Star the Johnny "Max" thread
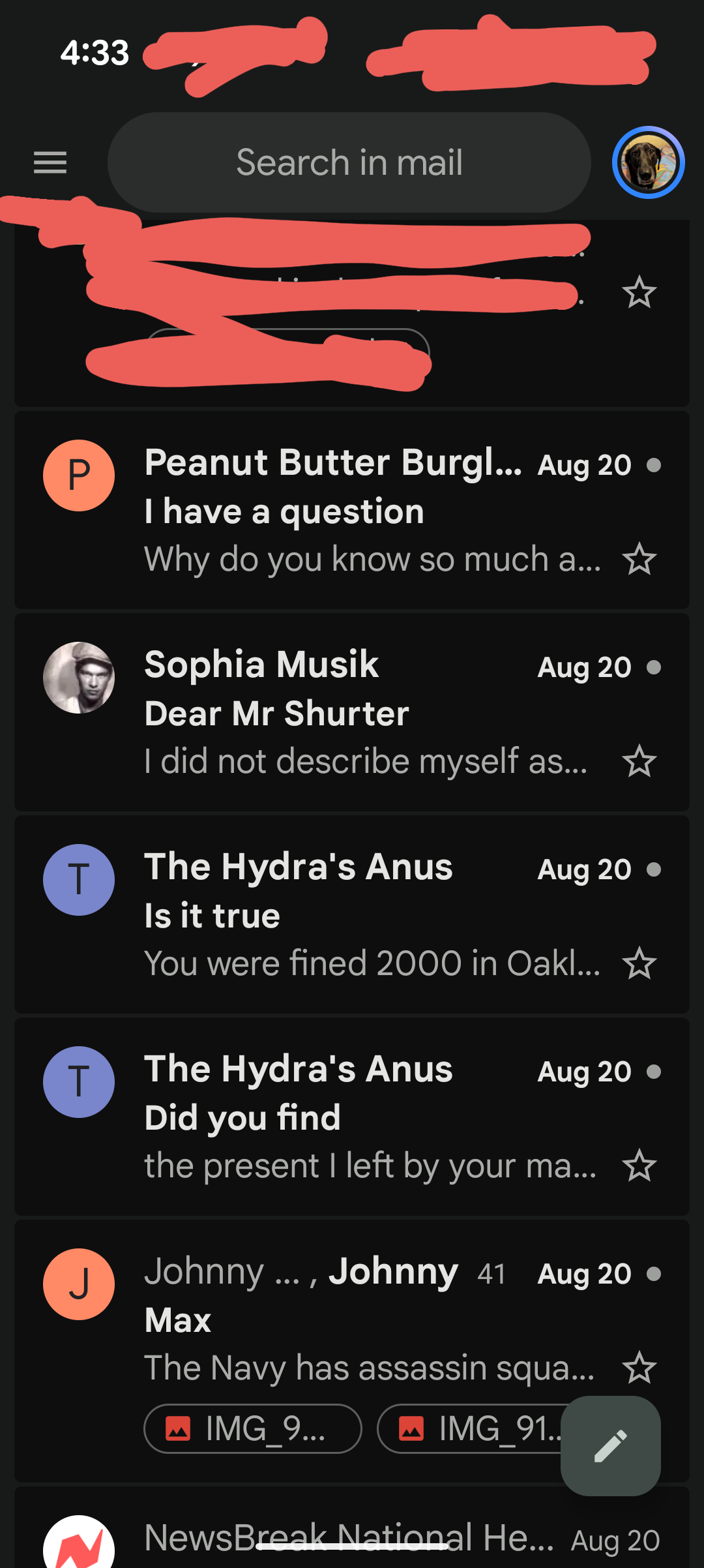 tap(639, 1368)
